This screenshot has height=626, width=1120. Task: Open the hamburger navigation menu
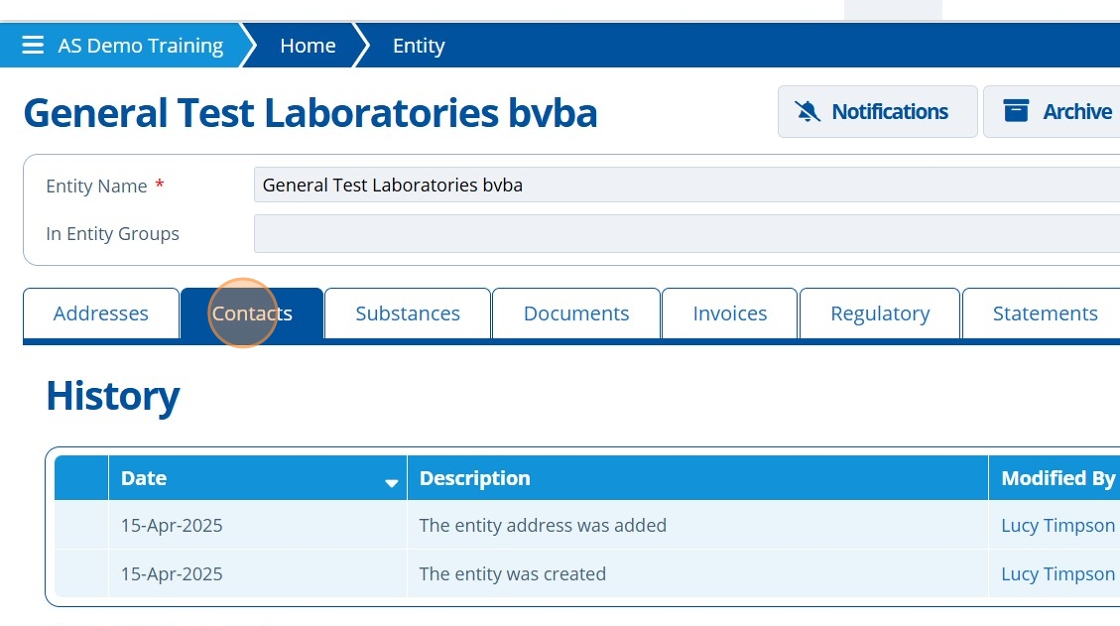pyautogui.click(x=33, y=46)
